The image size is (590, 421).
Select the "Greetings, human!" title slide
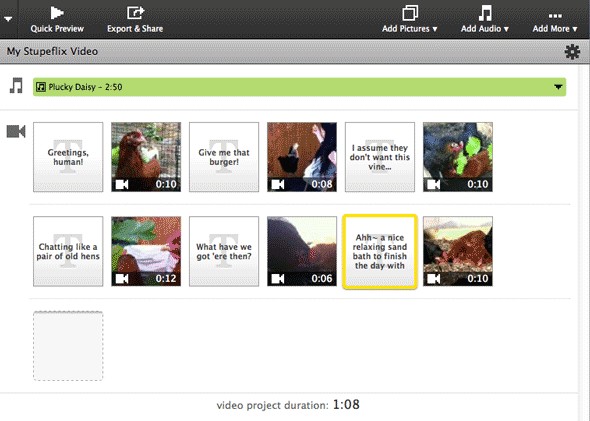pyautogui.click(x=68, y=157)
